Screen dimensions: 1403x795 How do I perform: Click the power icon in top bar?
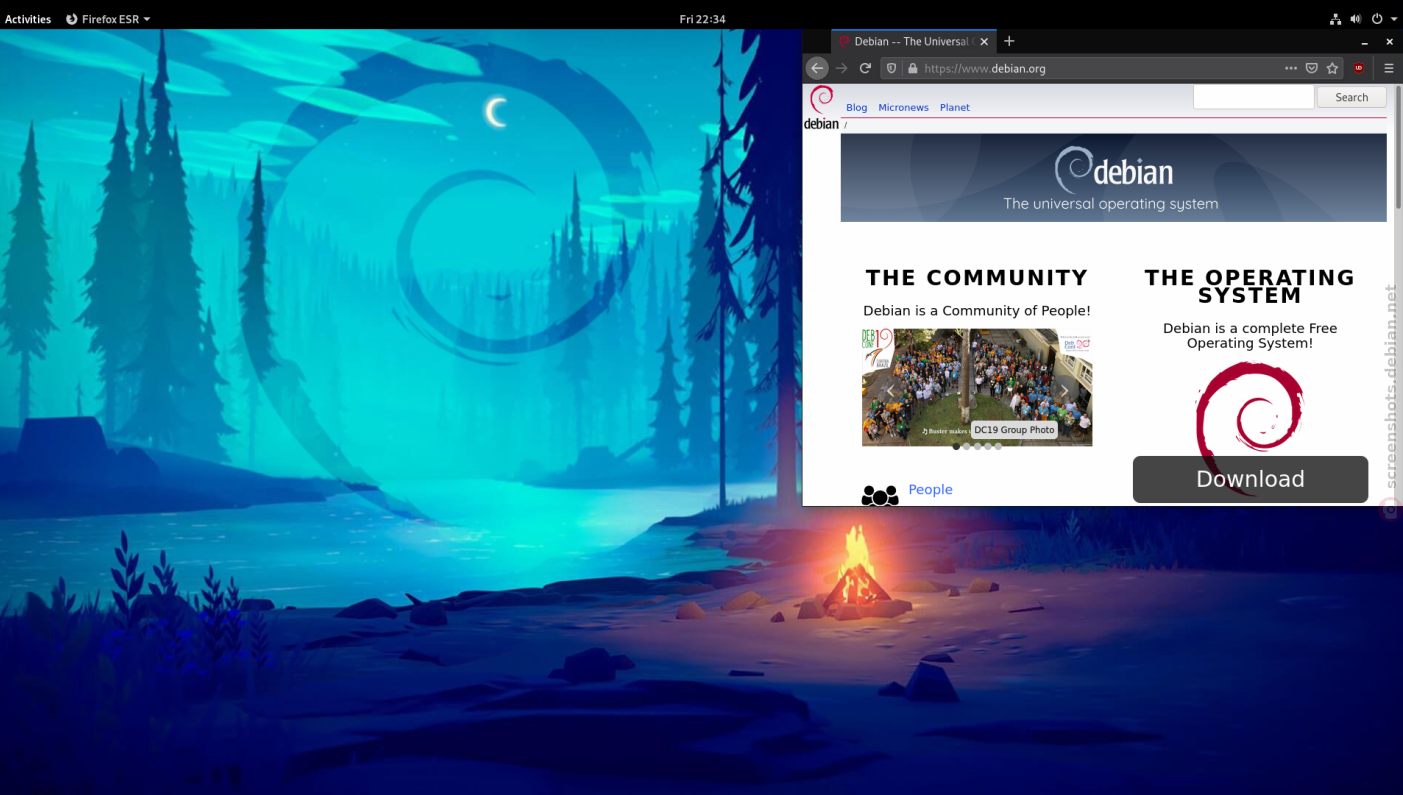pos(1377,19)
